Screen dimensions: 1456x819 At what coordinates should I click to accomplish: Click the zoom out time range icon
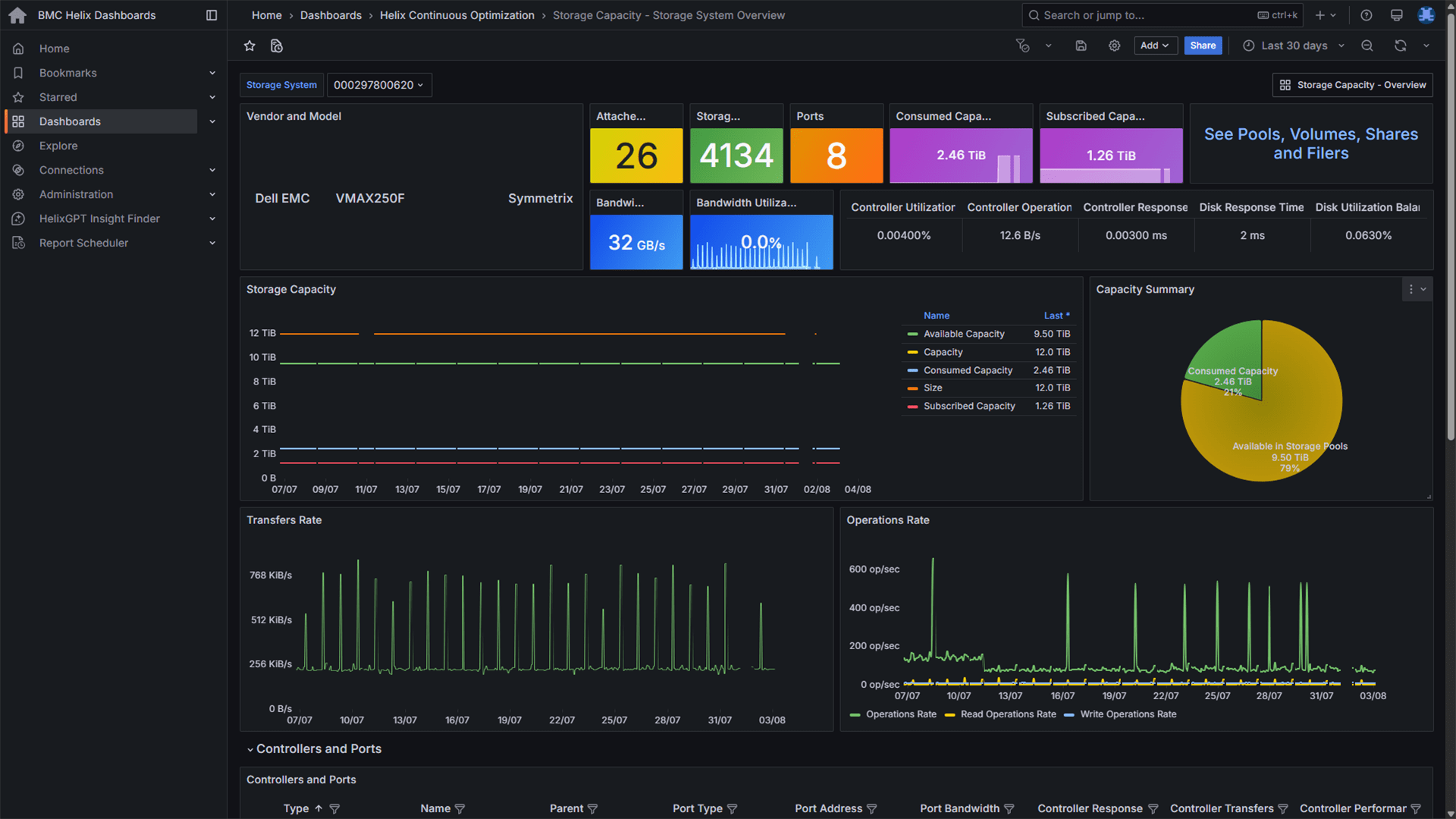coord(1367,46)
